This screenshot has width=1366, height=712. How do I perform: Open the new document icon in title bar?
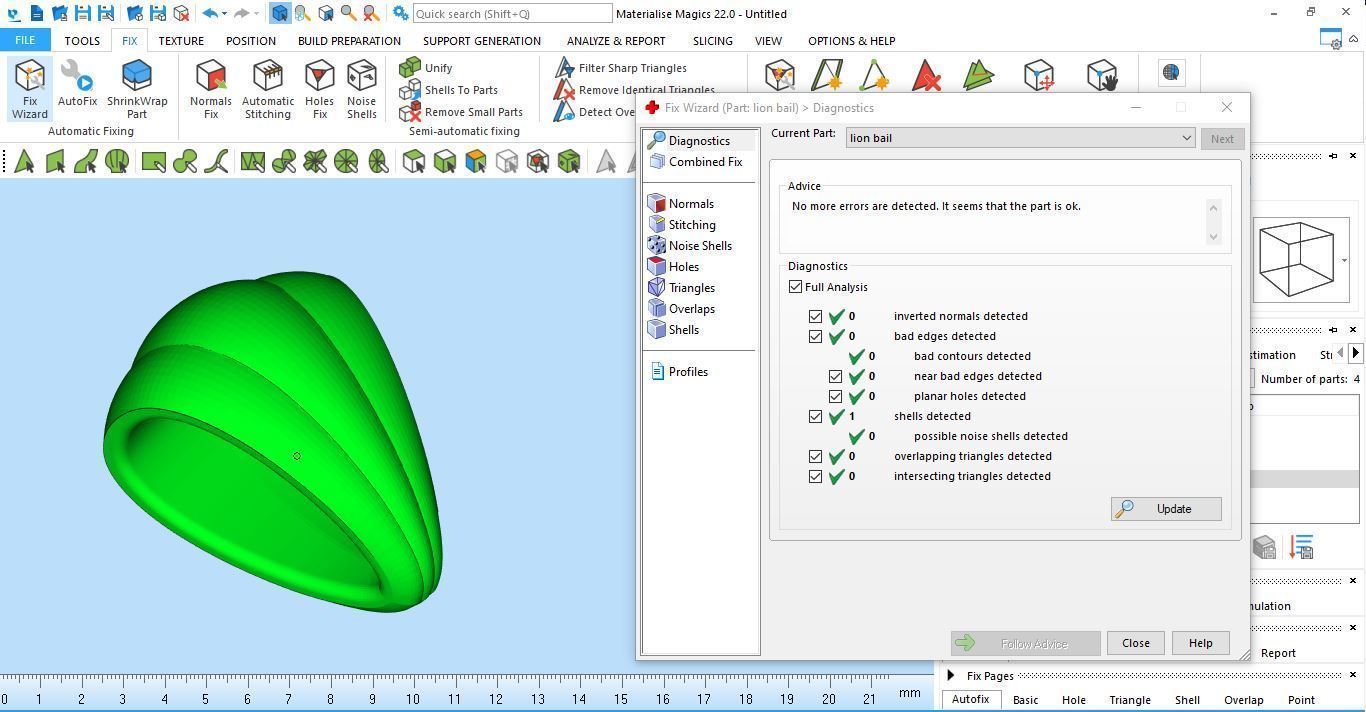click(x=37, y=14)
